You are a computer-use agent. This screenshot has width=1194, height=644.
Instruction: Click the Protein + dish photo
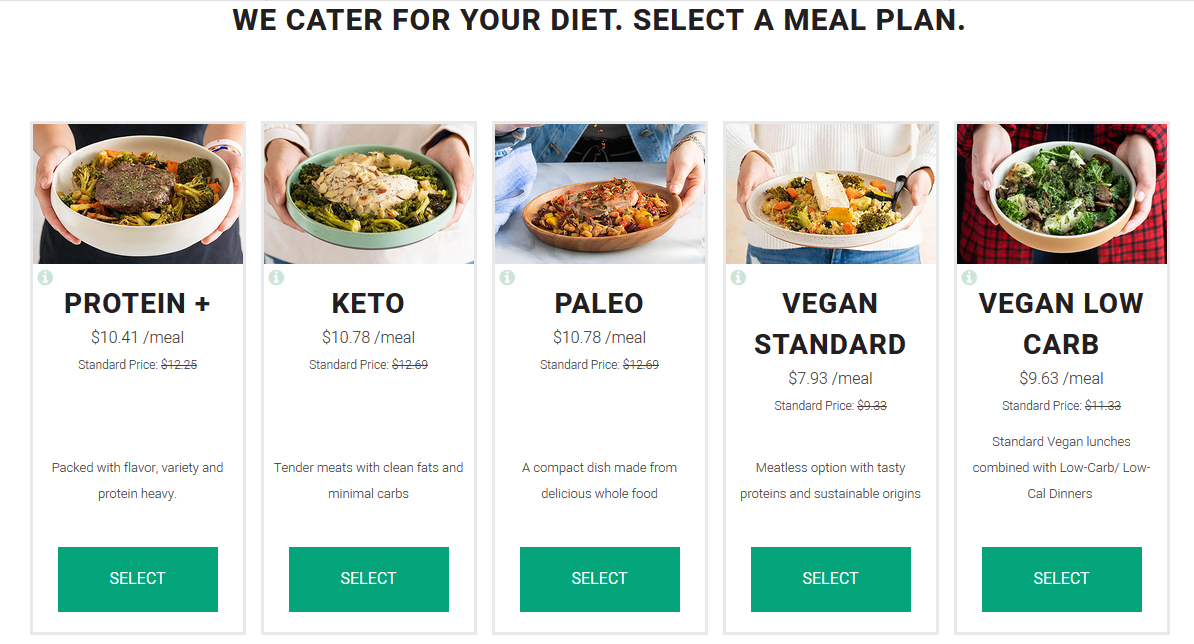click(x=137, y=192)
